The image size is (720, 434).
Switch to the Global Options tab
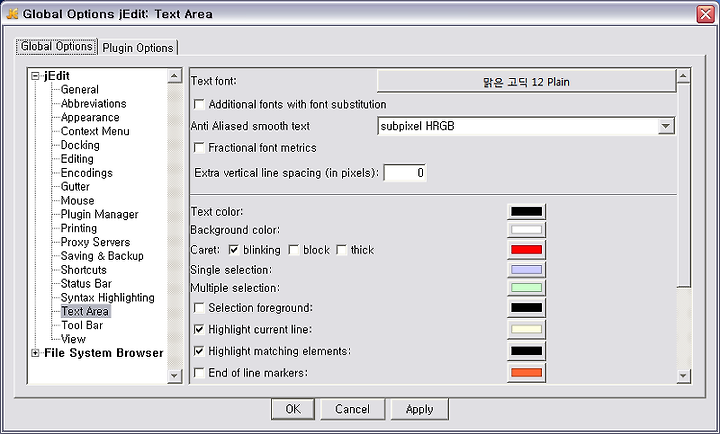[56, 47]
